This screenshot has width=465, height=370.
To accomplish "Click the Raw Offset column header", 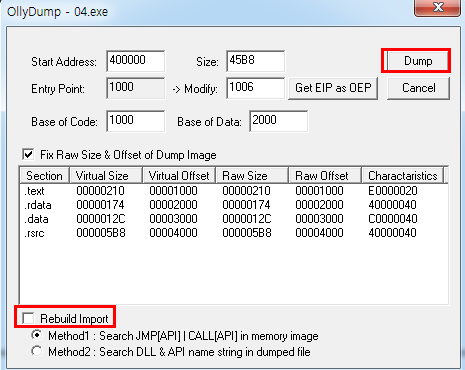I will click(325, 176).
